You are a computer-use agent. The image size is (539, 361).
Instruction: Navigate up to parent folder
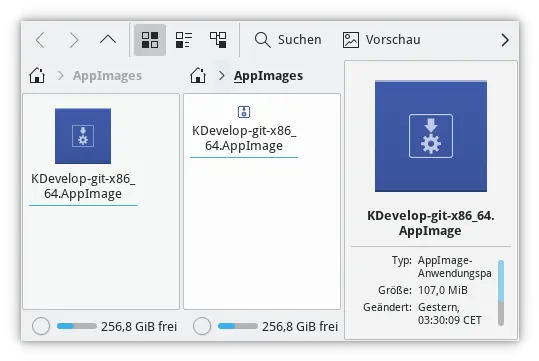[x=108, y=40]
